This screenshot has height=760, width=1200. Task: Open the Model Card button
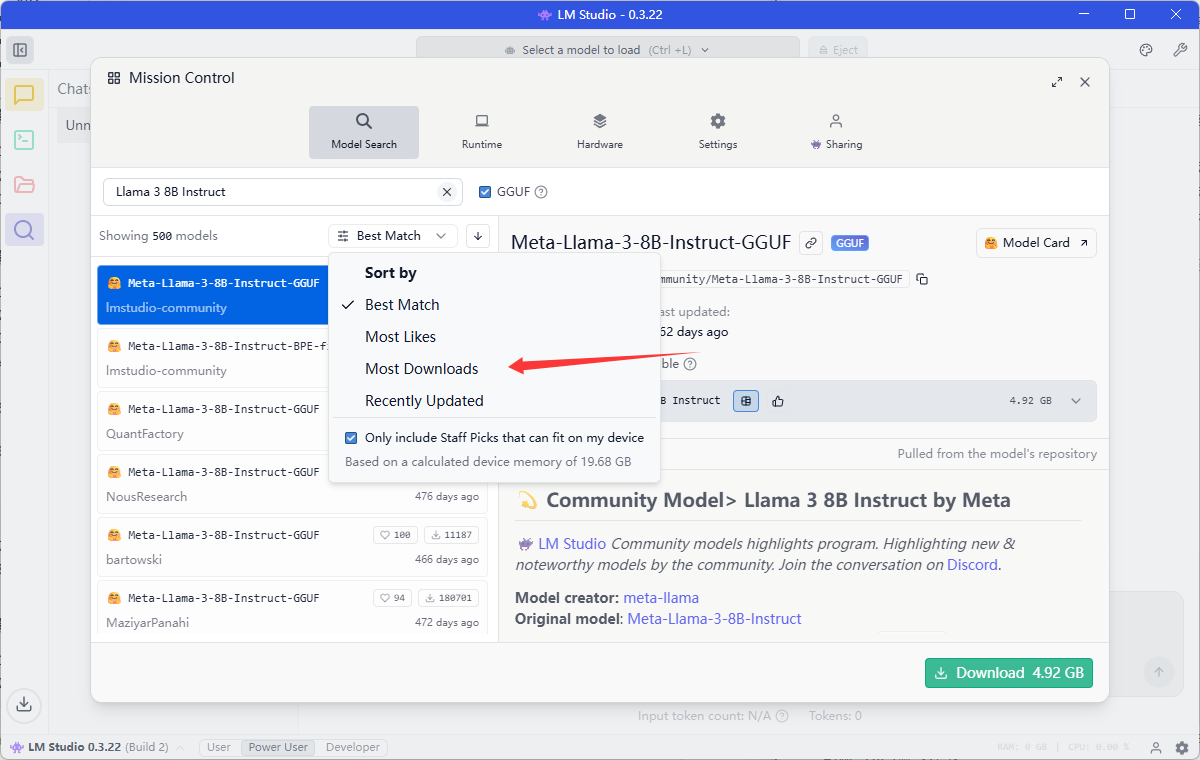1036,243
